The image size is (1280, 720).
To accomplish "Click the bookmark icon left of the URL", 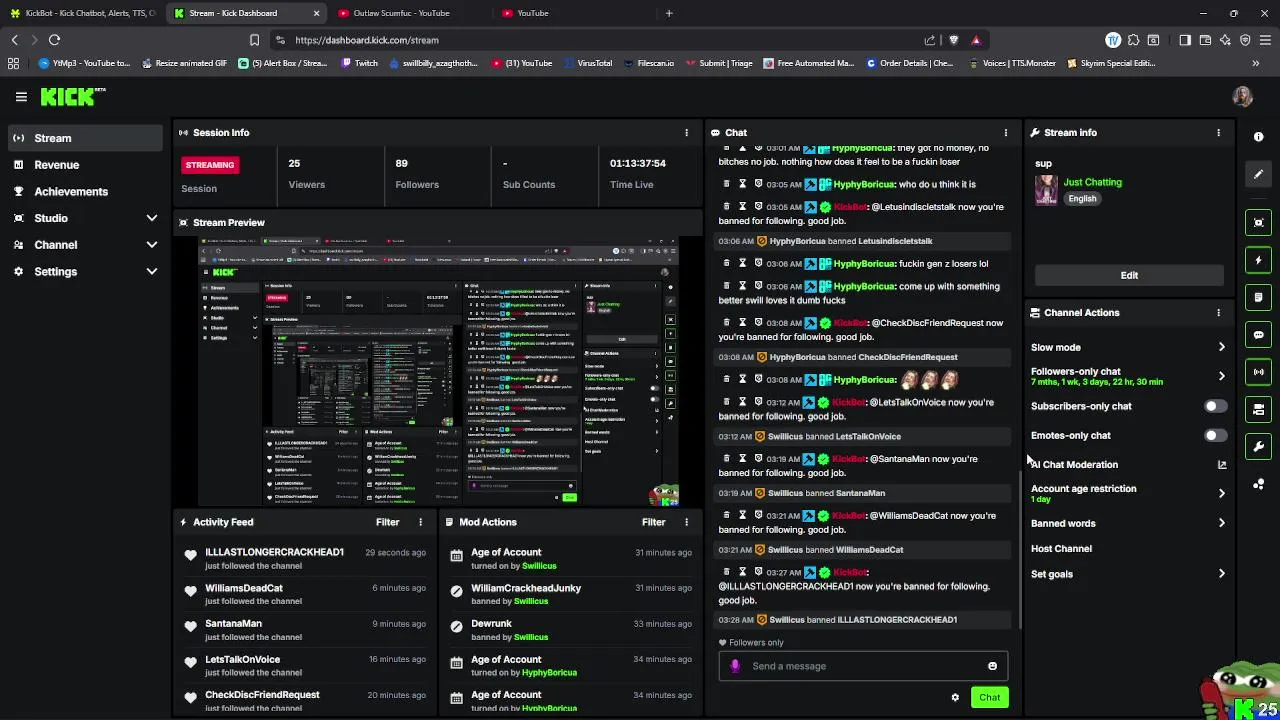I will pos(254,40).
